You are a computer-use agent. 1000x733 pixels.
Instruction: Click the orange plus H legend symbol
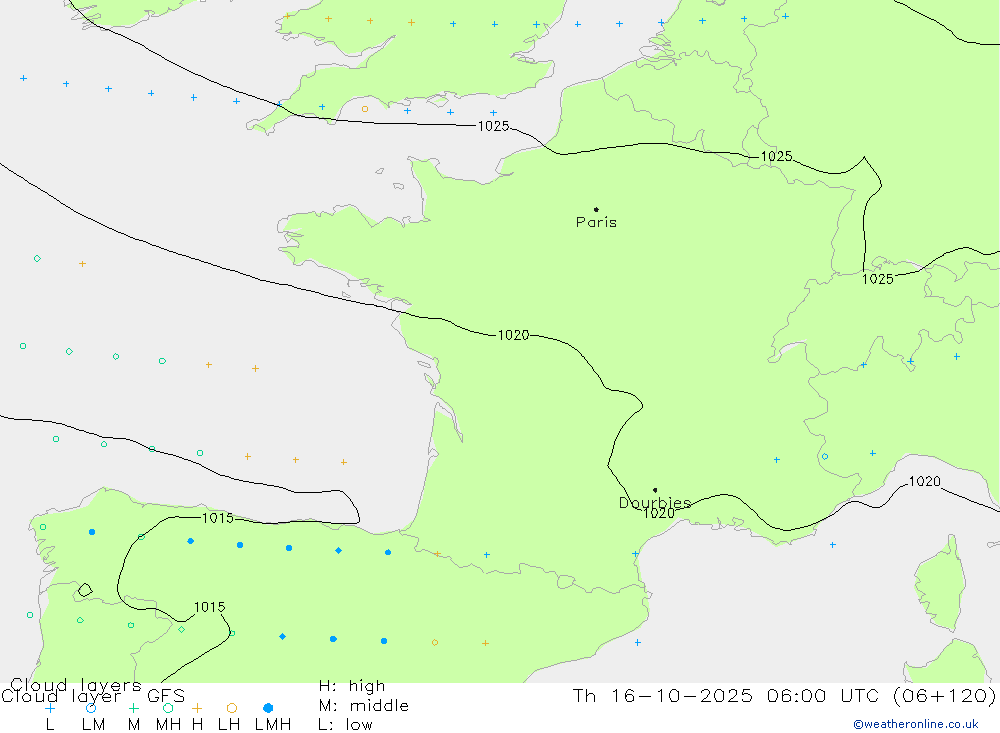pyautogui.click(x=197, y=708)
